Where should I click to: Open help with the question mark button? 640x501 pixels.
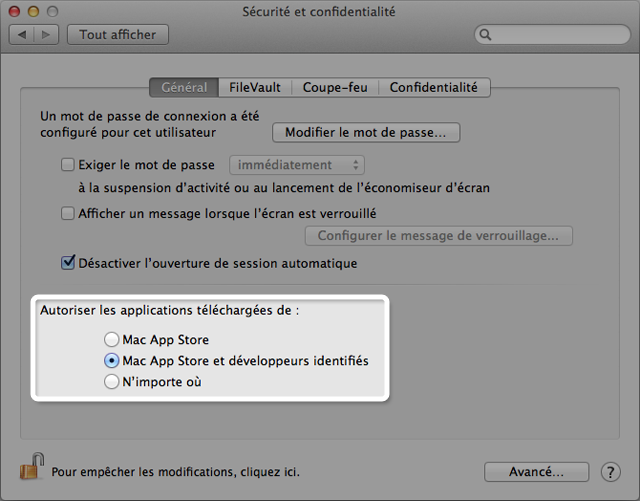(611, 472)
